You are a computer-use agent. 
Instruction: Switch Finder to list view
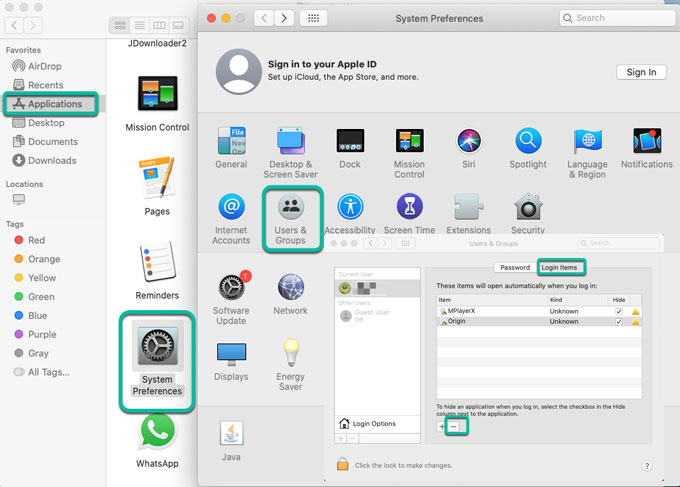pyautogui.click(x=139, y=24)
